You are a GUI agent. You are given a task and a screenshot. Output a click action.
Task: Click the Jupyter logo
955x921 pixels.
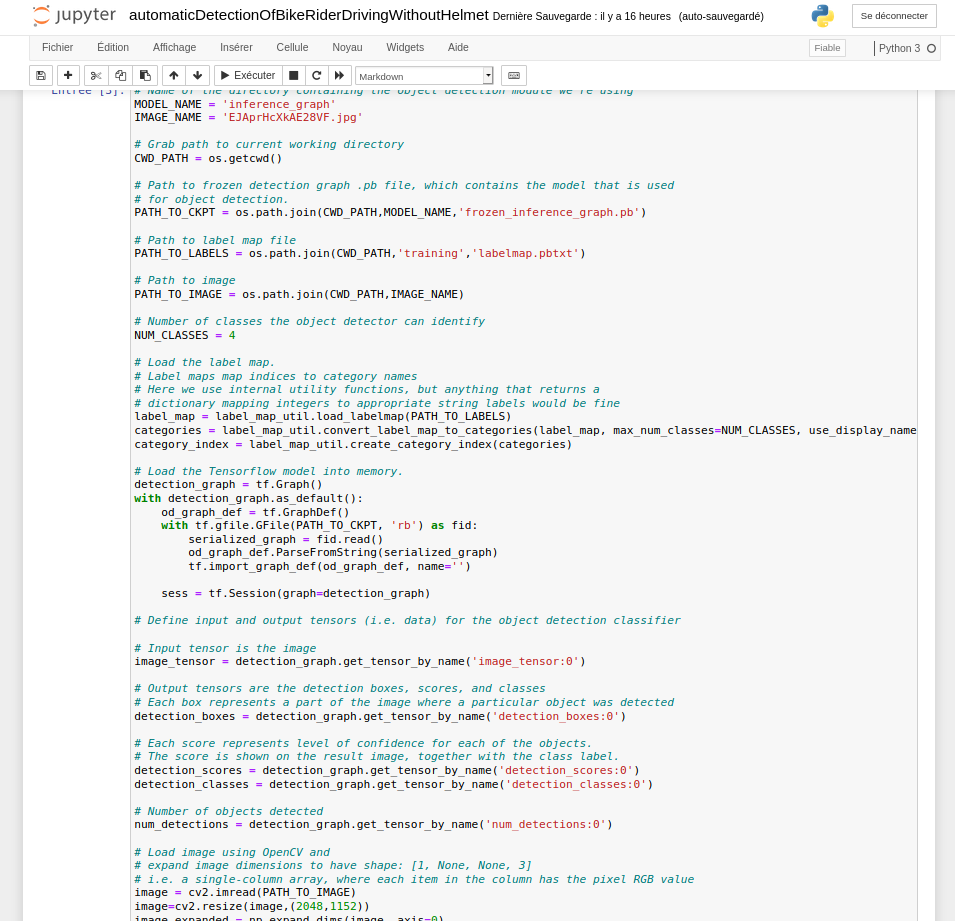[74, 15]
